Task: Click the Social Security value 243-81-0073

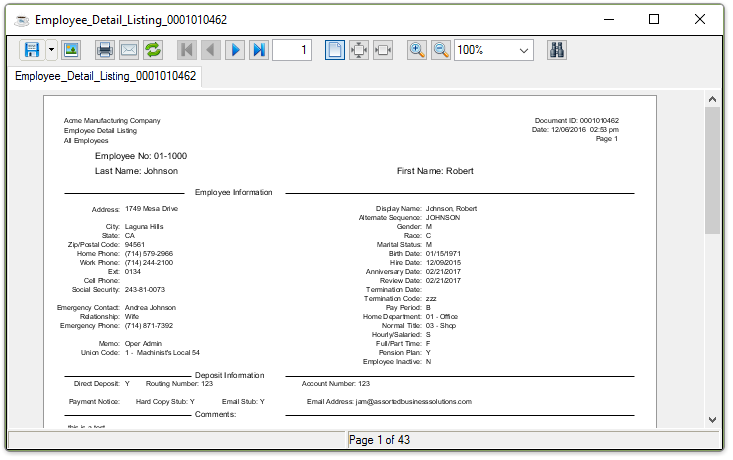Action: (x=144, y=289)
